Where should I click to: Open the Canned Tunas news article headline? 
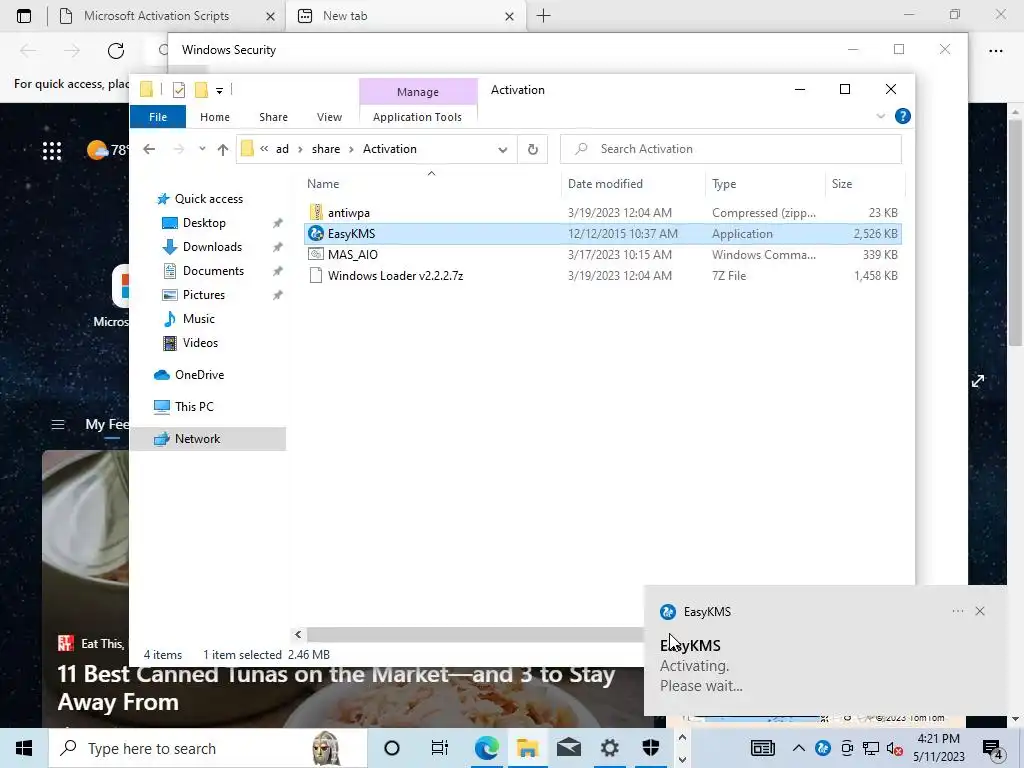(336, 688)
